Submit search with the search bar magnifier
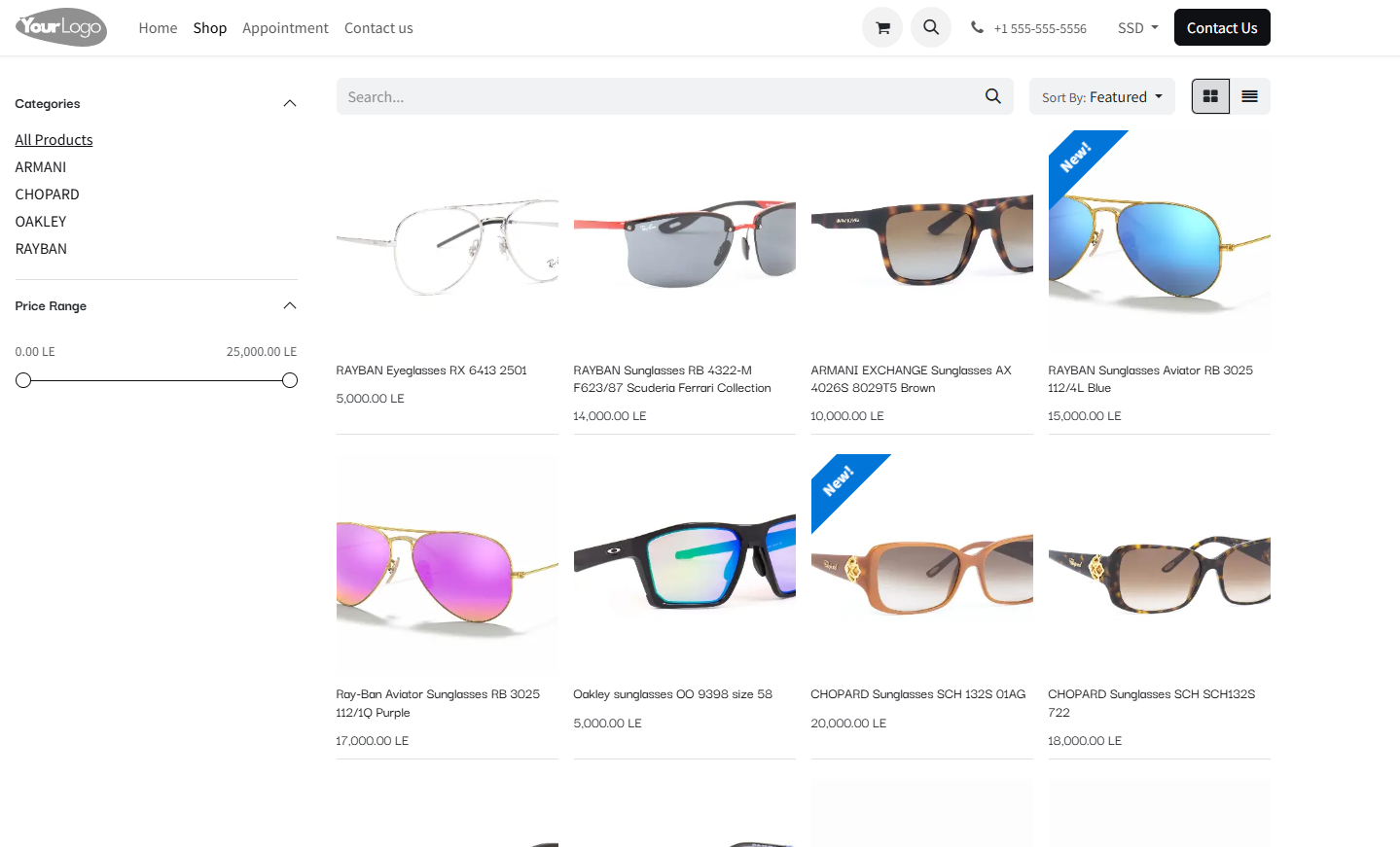The height and width of the screenshot is (847, 1400). coord(992,96)
